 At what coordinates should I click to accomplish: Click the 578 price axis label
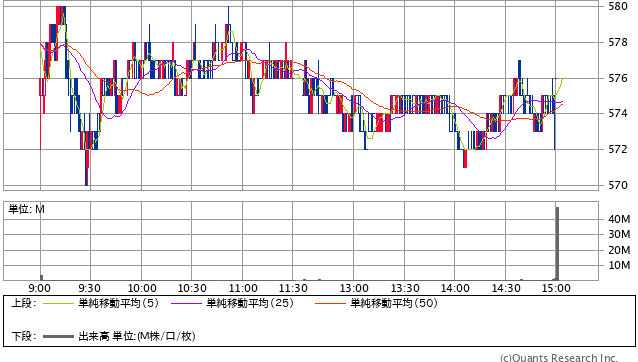point(618,42)
